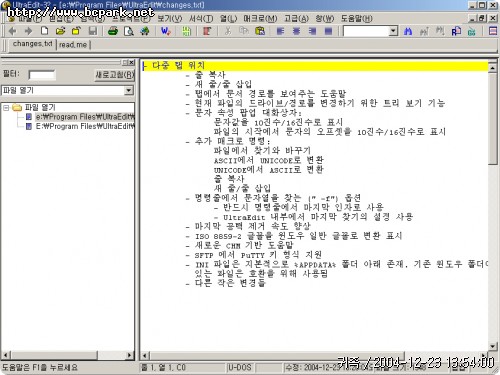Click the line ASCII에서 UNICODE로 변환
The image size is (500, 375).
pyautogui.click(x=269, y=160)
